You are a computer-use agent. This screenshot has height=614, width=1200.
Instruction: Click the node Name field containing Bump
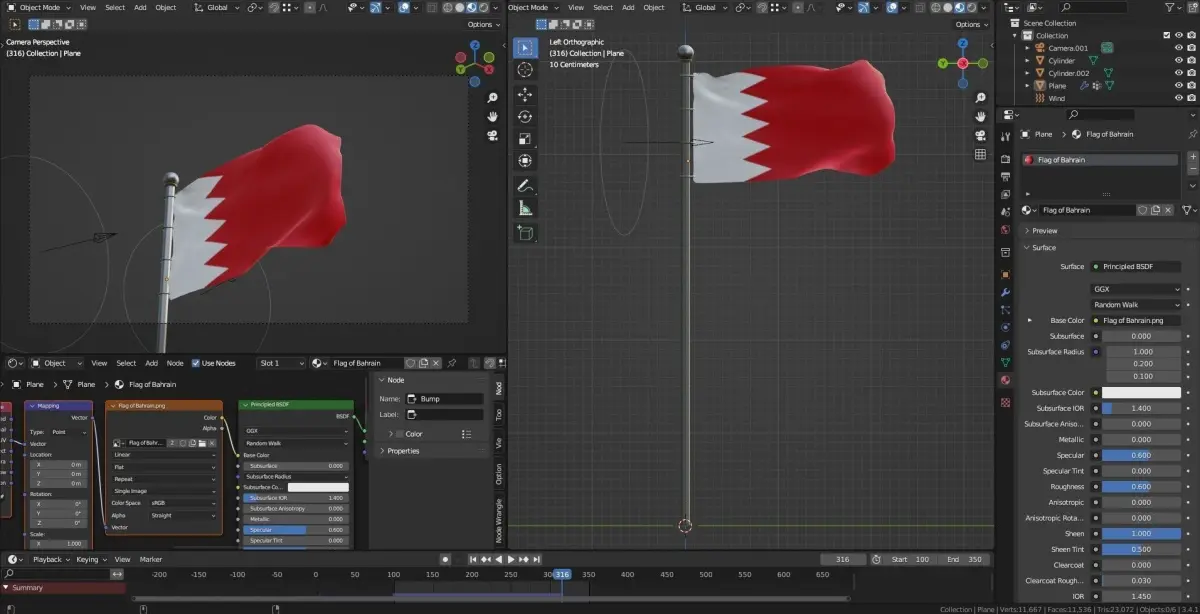(444, 399)
